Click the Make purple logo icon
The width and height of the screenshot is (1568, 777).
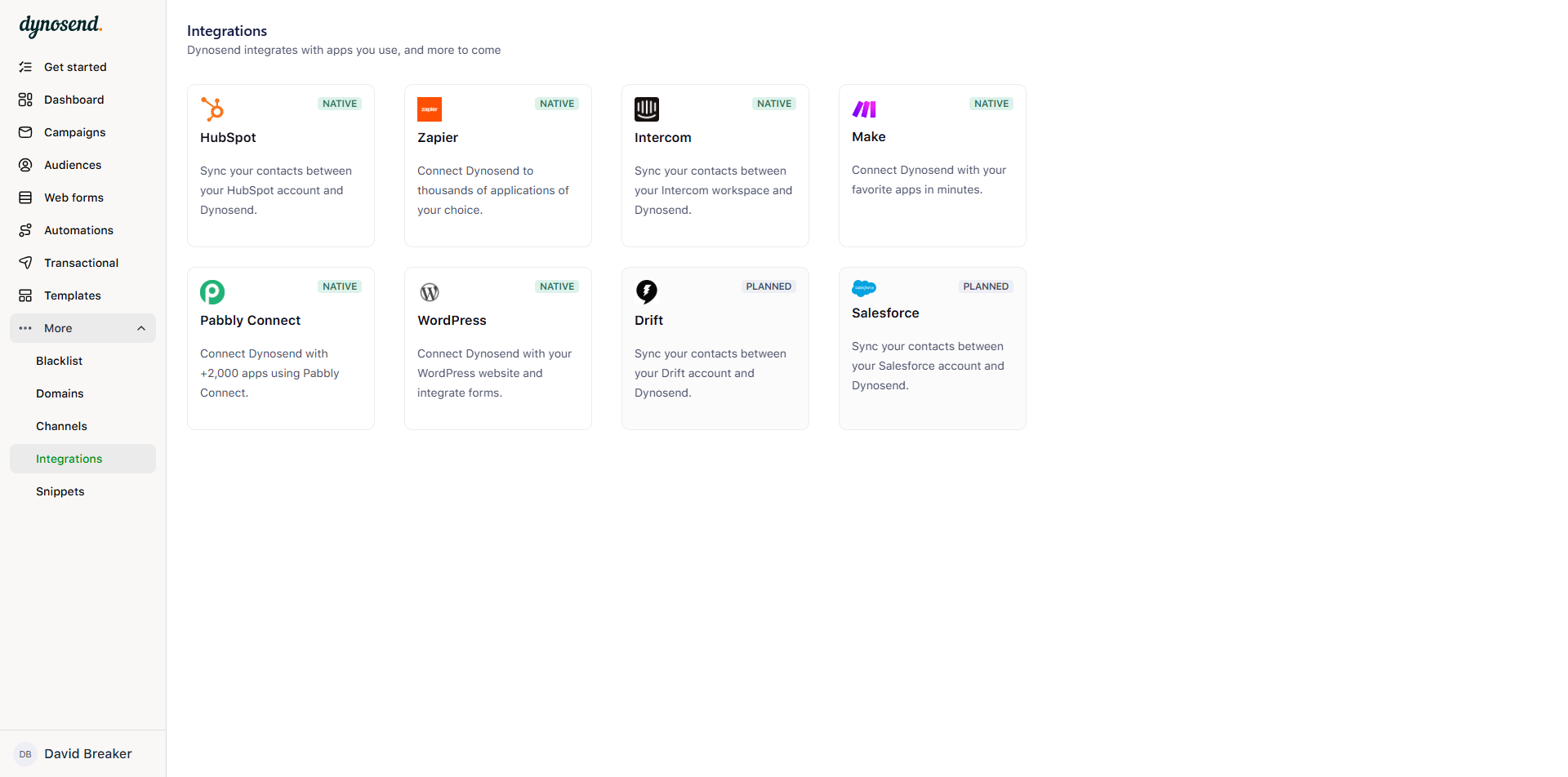click(x=864, y=109)
